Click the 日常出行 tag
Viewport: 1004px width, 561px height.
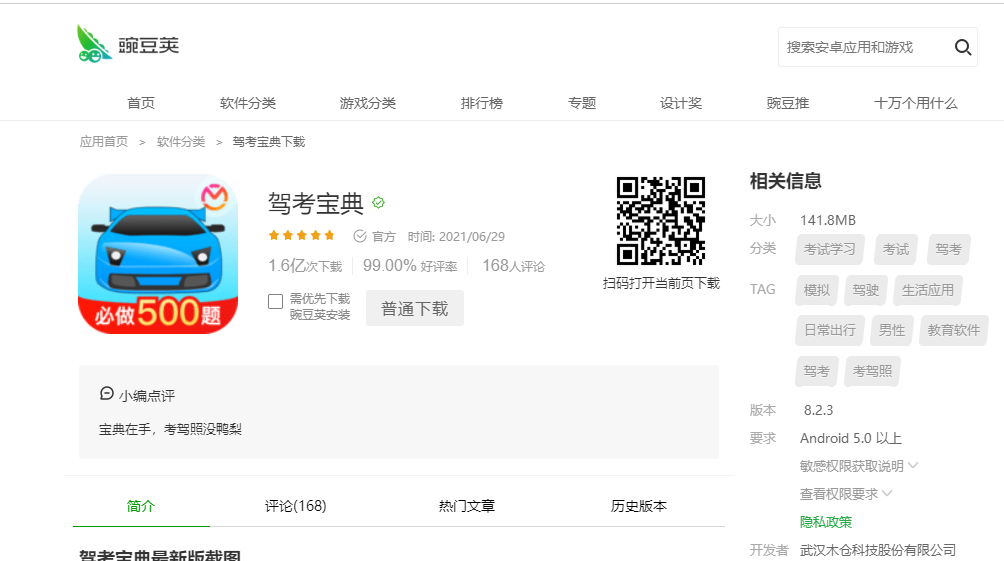pos(830,330)
